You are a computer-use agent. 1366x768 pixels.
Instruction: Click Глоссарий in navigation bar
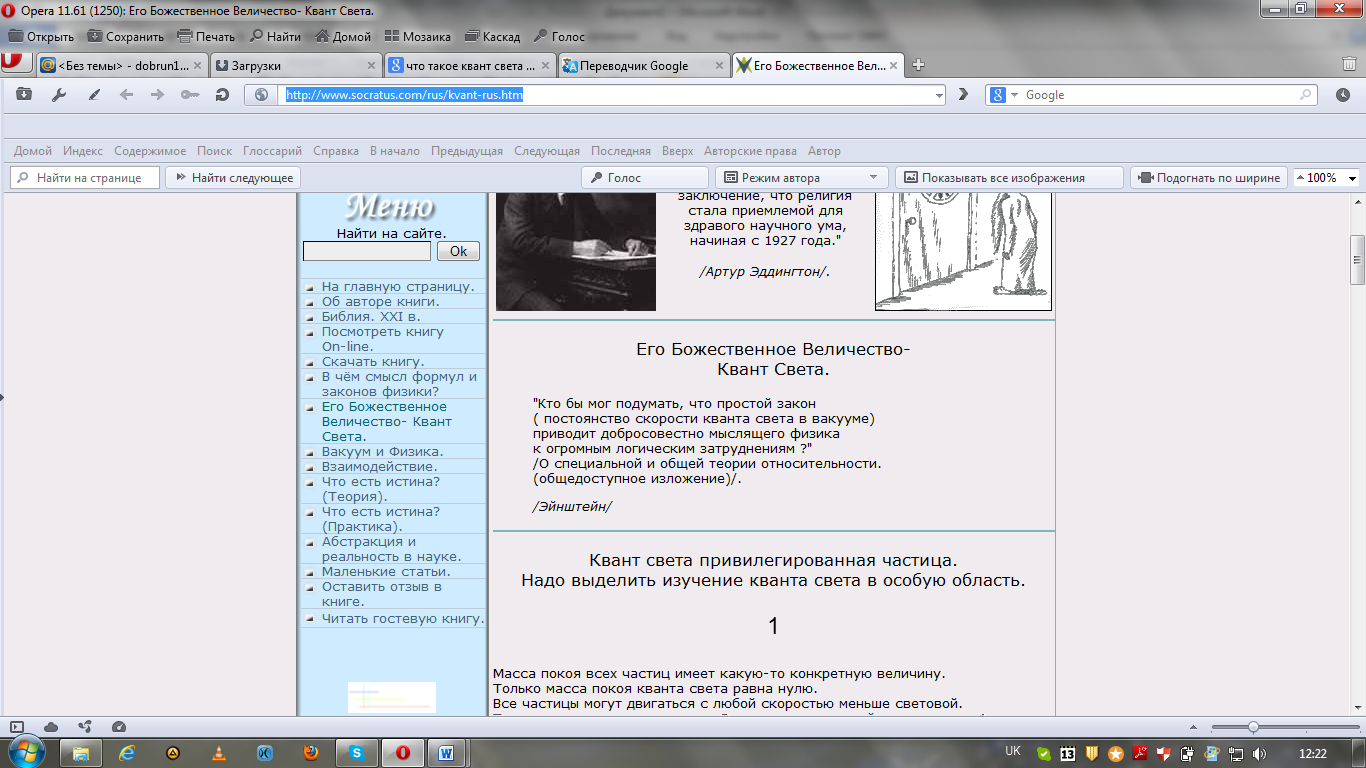(x=272, y=151)
